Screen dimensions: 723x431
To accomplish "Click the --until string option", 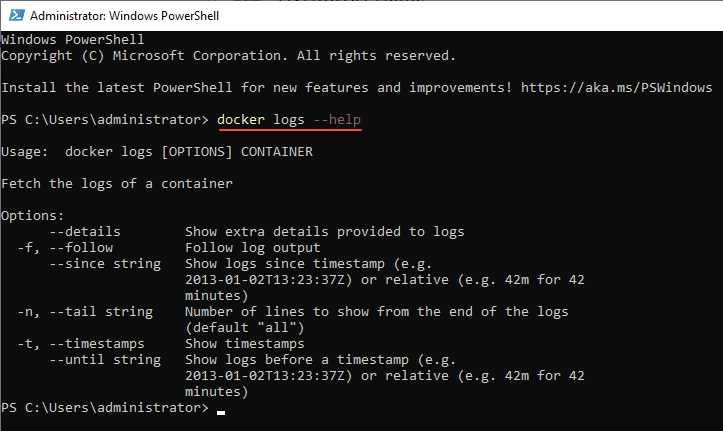I will (x=105, y=360).
